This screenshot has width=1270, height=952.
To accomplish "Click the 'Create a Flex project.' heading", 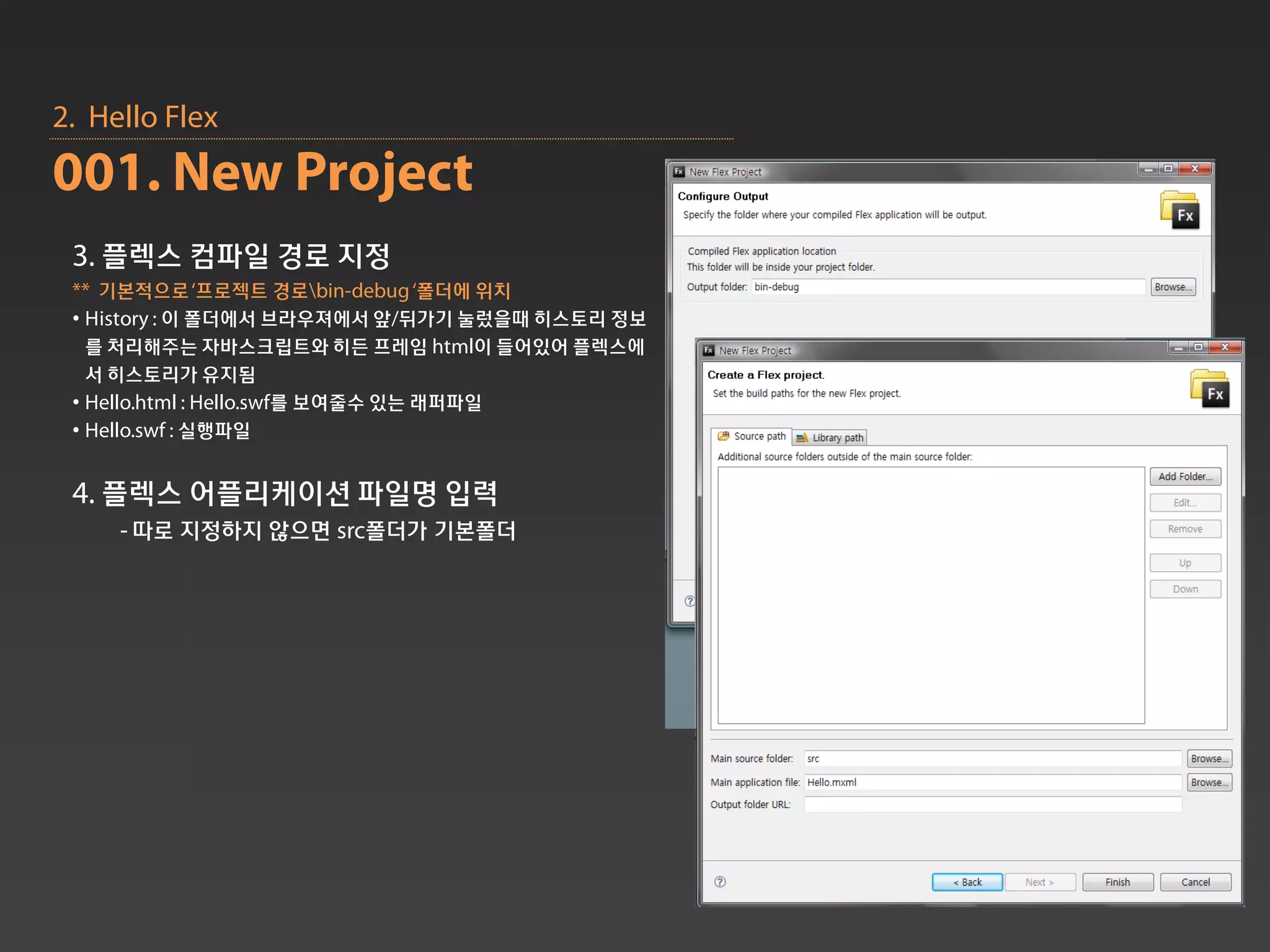I will (x=766, y=375).
